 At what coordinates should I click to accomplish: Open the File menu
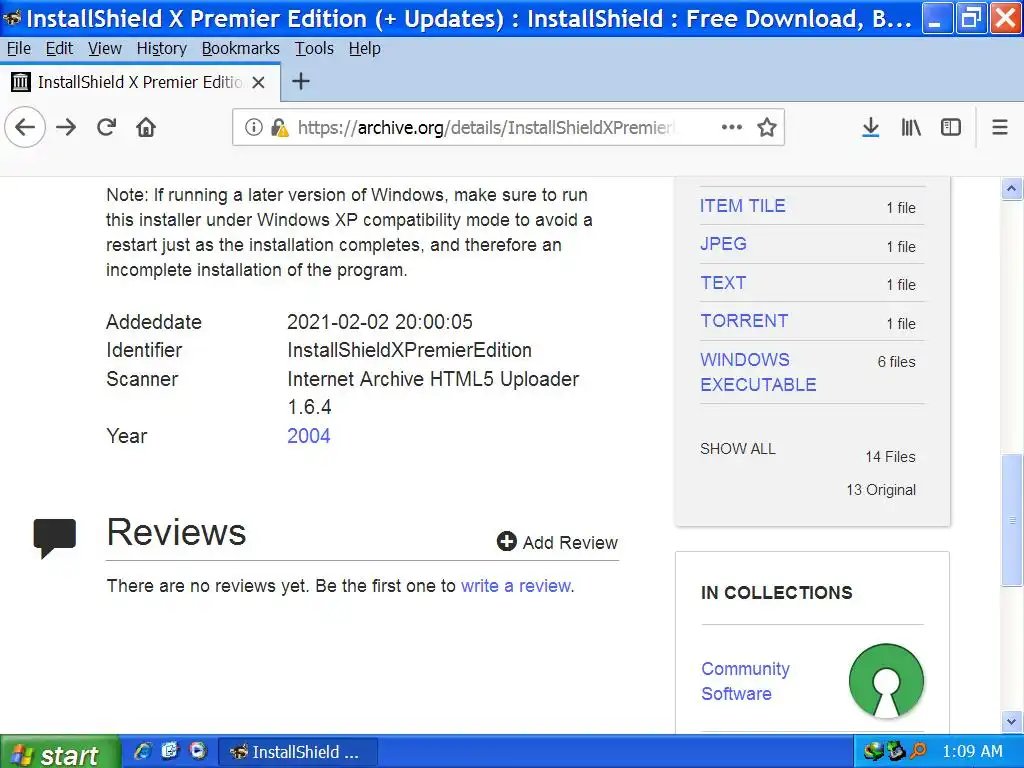tap(19, 48)
